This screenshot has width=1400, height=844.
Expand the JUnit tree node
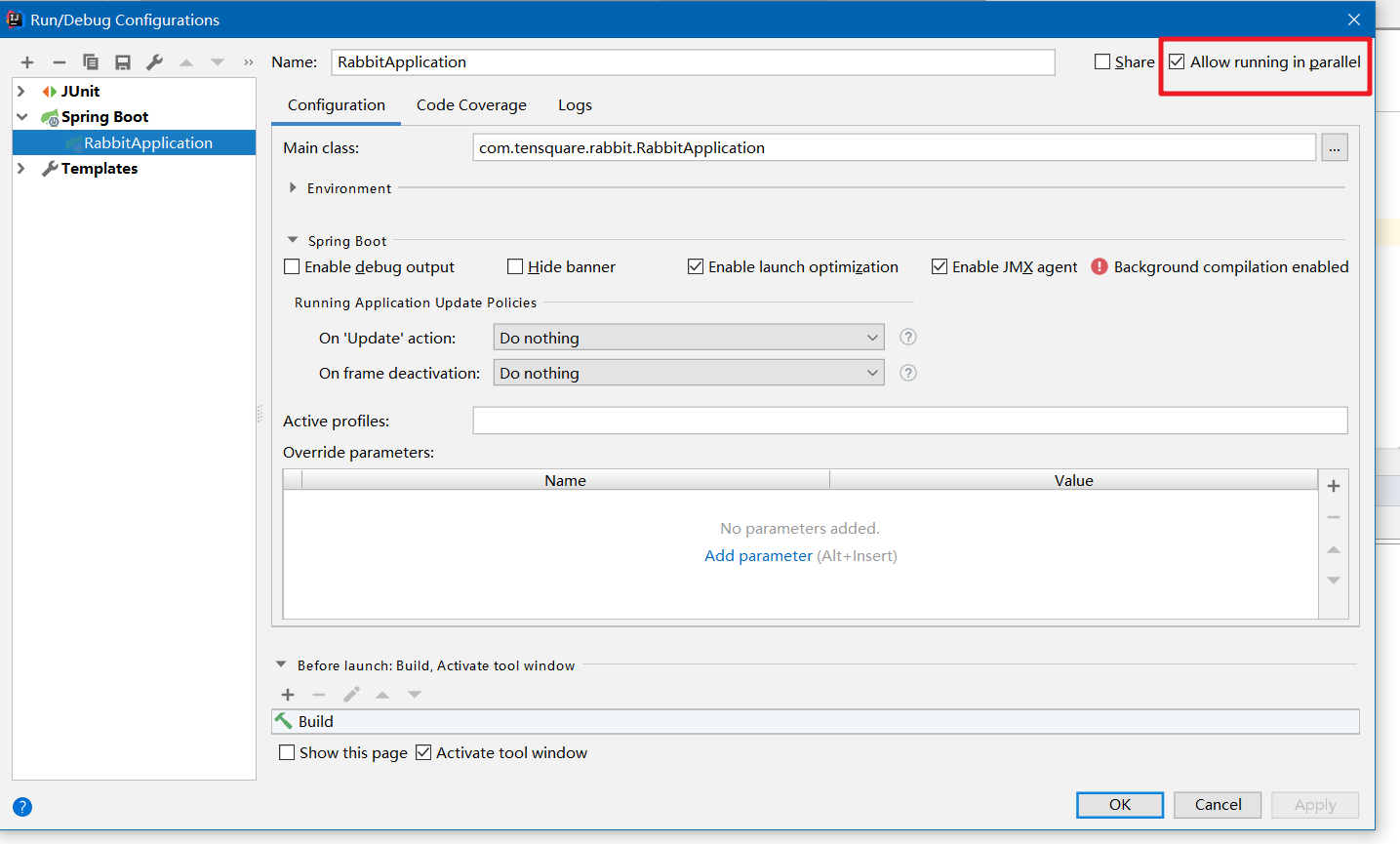[x=21, y=91]
